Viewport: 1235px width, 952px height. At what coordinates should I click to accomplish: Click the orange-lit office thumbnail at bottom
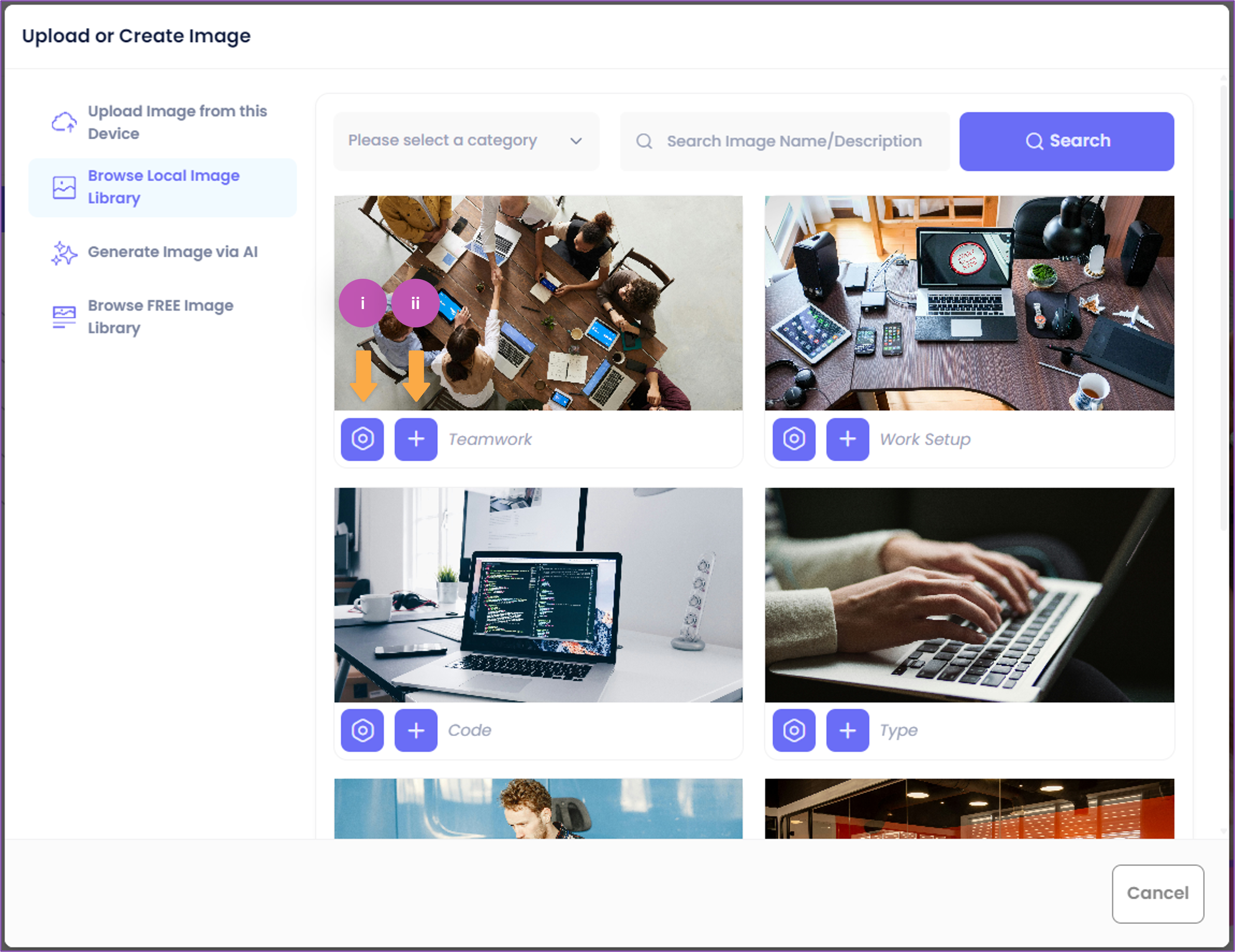point(969,808)
